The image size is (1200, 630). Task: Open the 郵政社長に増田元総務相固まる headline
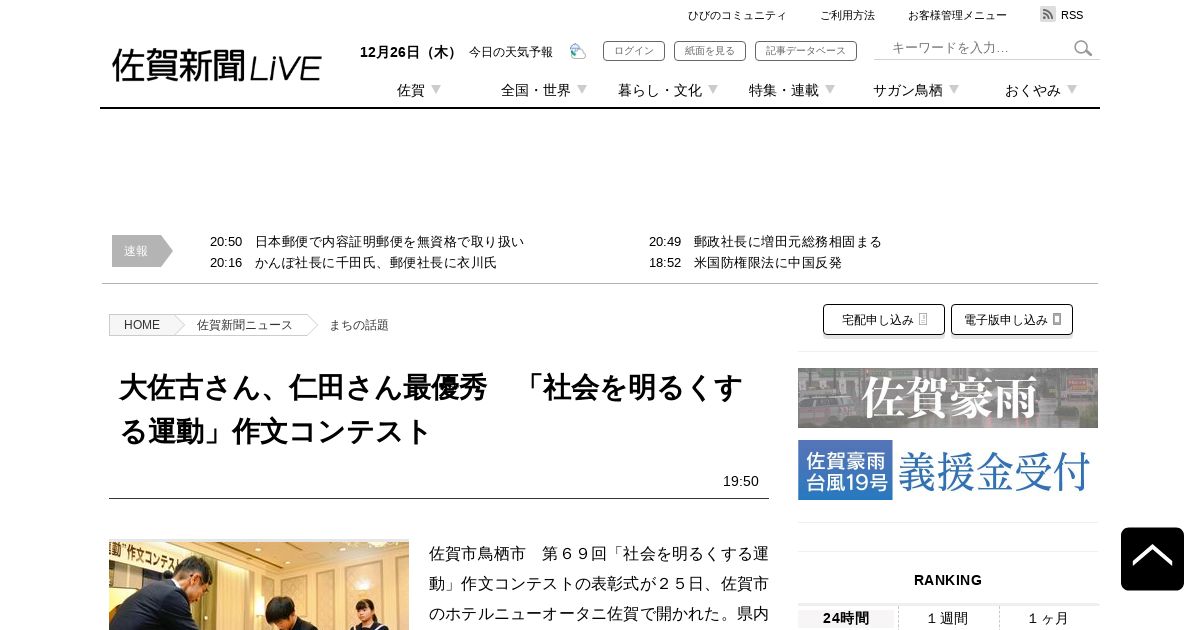[788, 242]
